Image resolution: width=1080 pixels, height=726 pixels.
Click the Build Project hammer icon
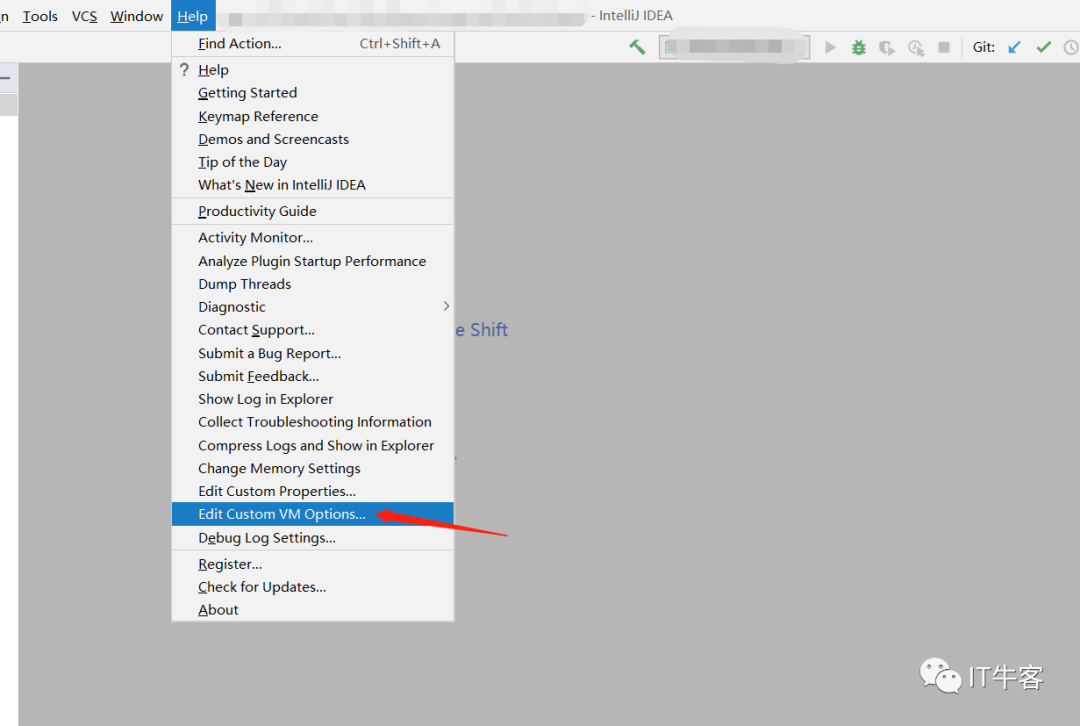tap(637, 47)
